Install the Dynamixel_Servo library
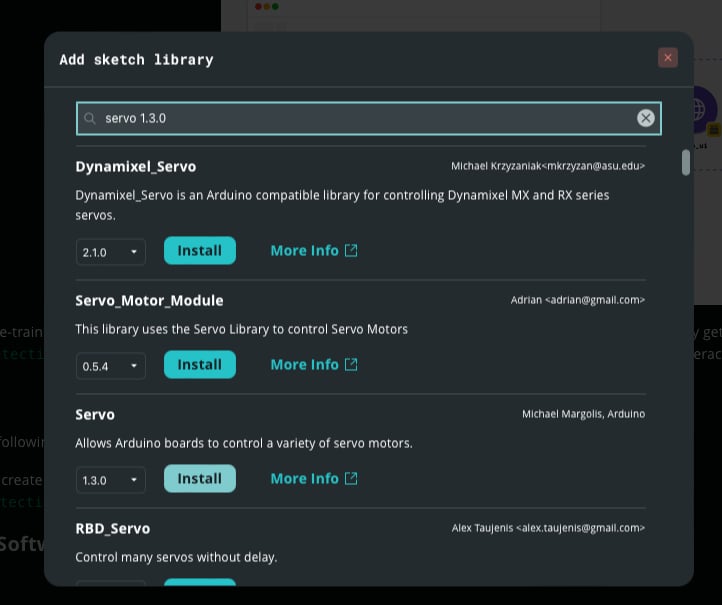Image resolution: width=722 pixels, height=605 pixels. (199, 250)
